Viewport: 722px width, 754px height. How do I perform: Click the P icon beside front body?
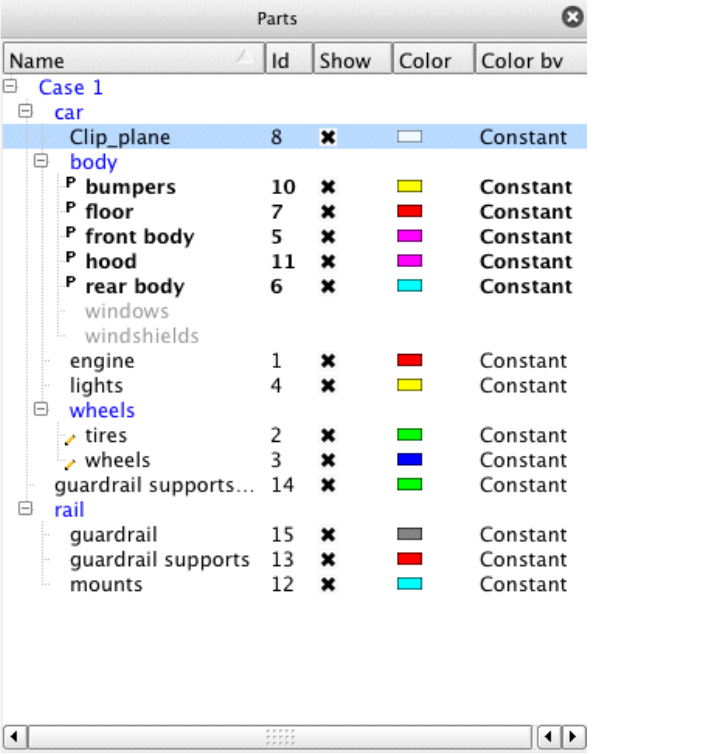point(71,236)
